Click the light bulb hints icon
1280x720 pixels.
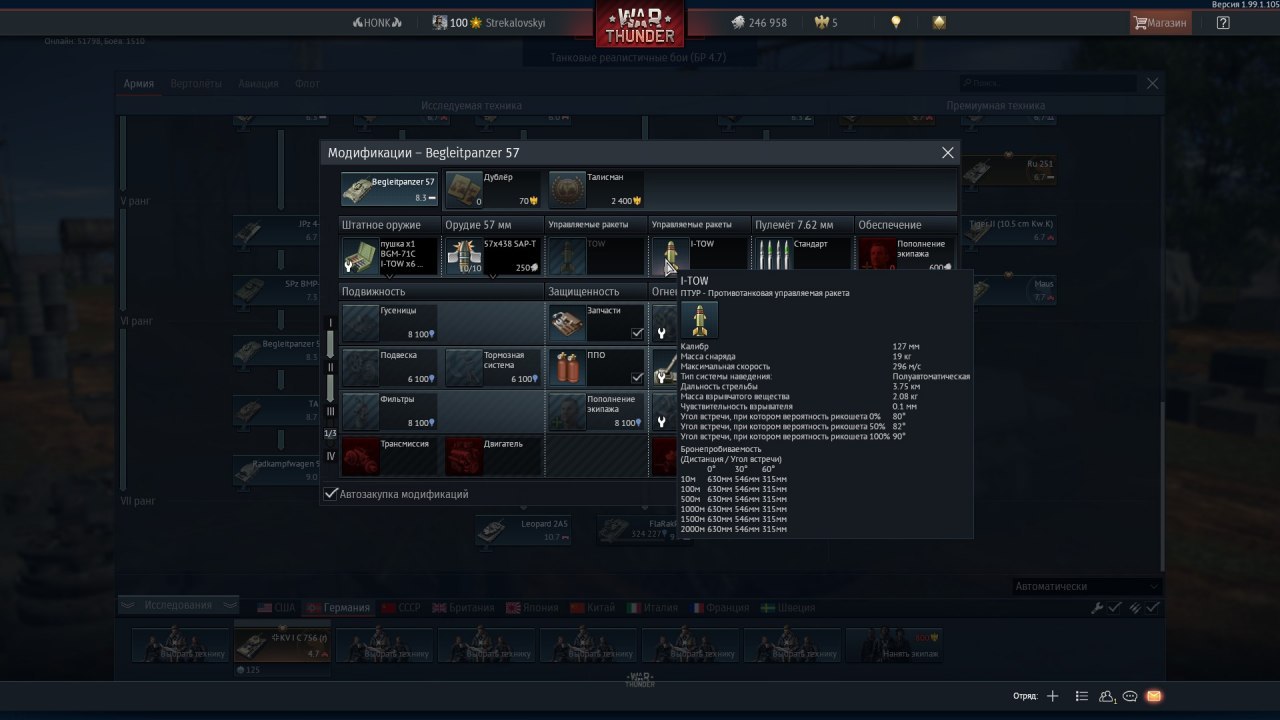coord(896,22)
